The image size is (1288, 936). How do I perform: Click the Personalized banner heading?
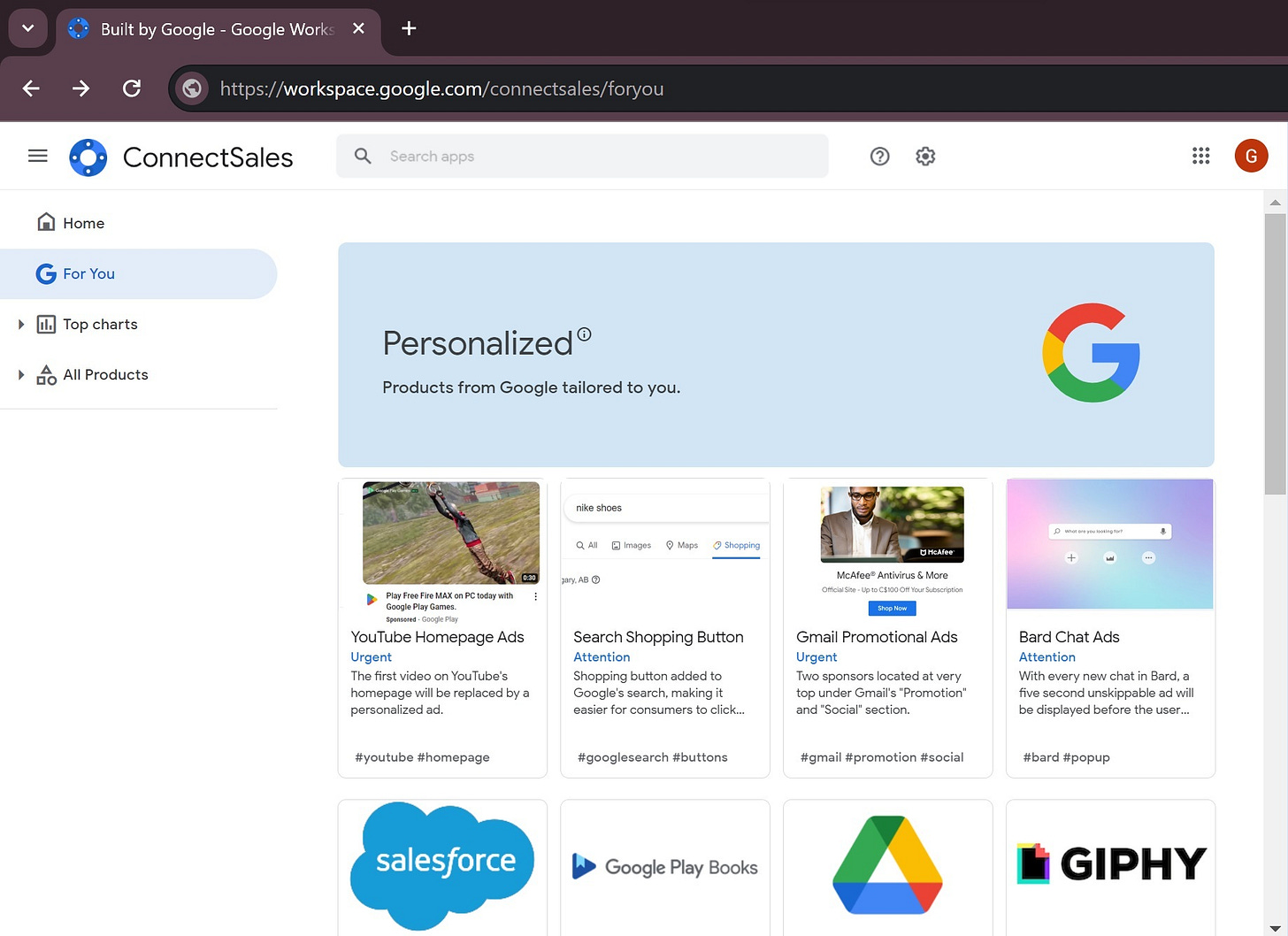tap(478, 343)
